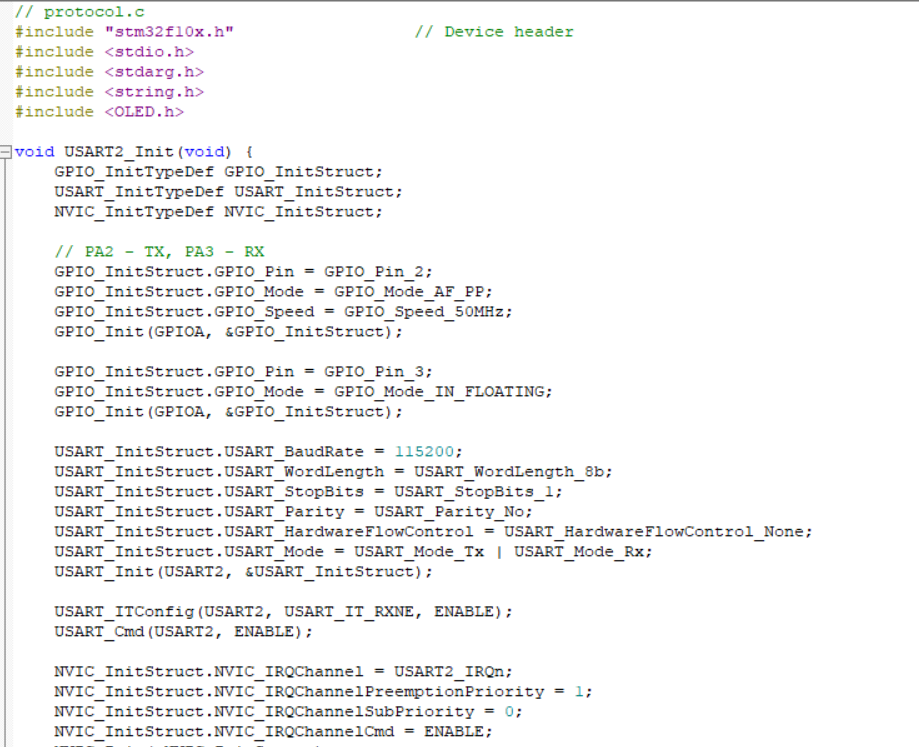The image size is (919, 747).
Task: Click the 'USART_StopBits_1' value
Action: click(x=473, y=492)
